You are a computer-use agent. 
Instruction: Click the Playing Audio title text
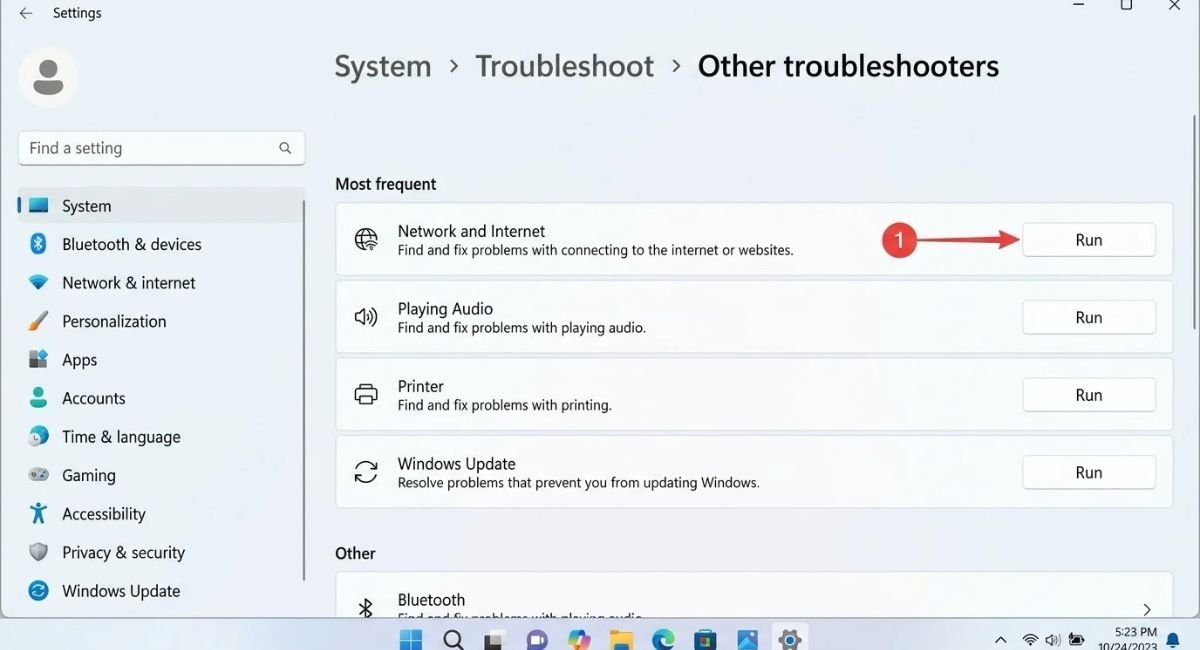click(x=445, y=309)
